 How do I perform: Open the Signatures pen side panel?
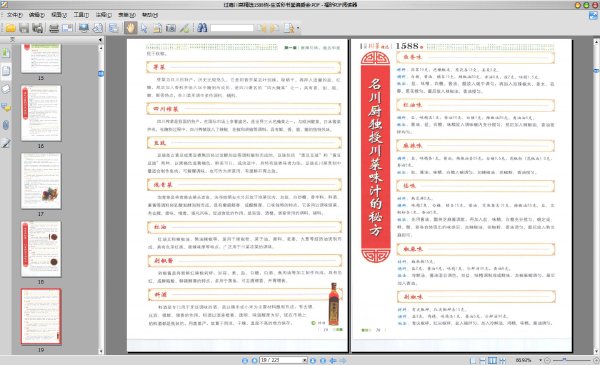coord(6,143)
